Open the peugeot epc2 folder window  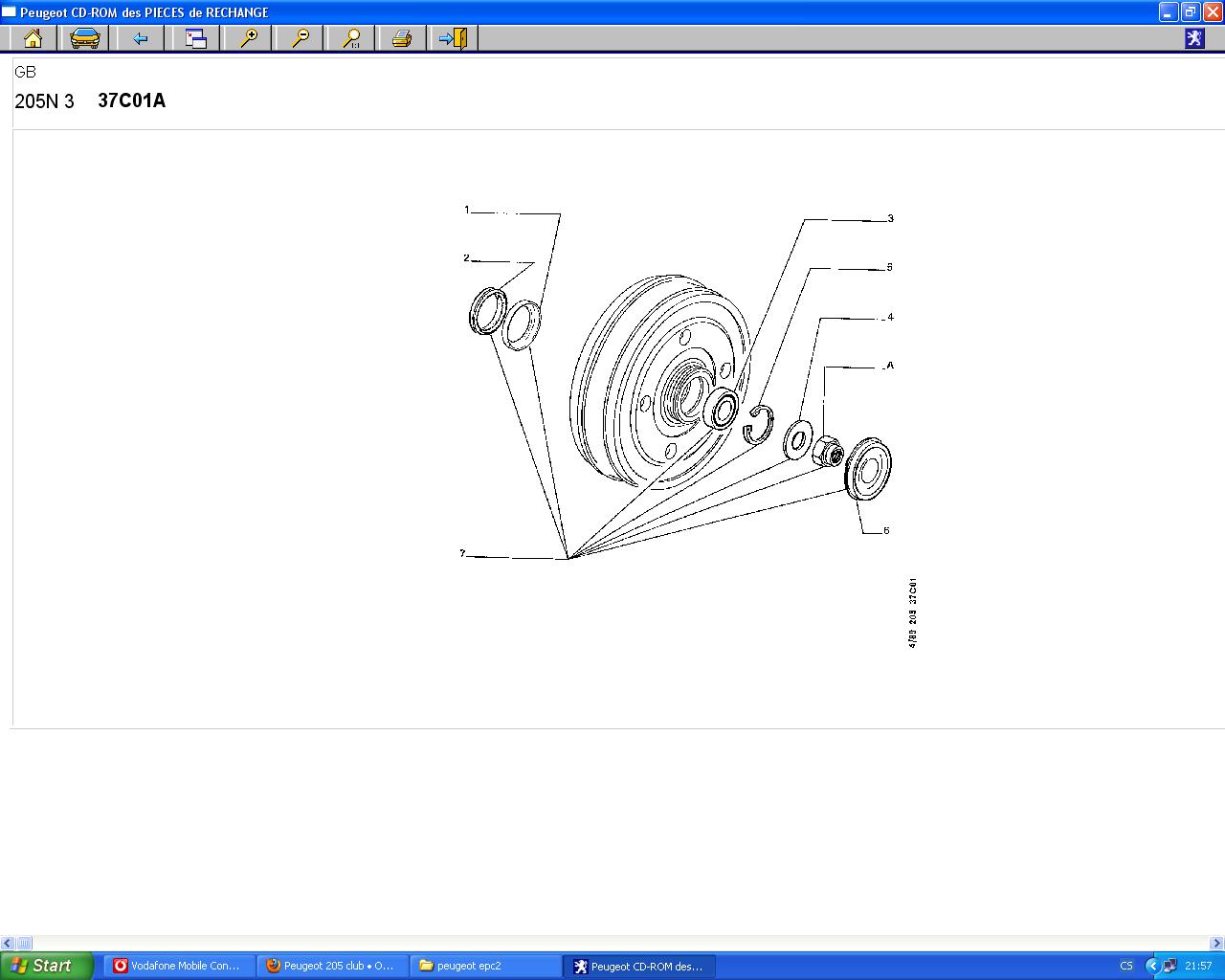point(485,966)
